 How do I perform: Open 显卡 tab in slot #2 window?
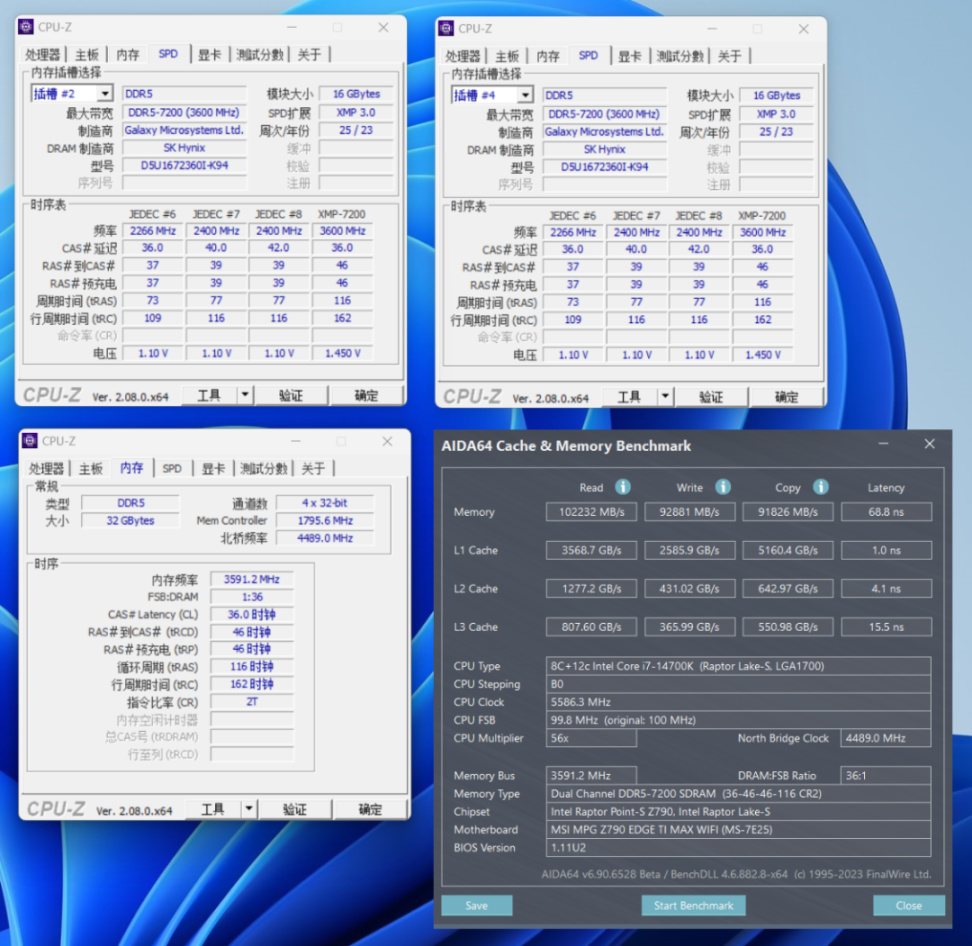pyautogui.click(x=210, y=55)
